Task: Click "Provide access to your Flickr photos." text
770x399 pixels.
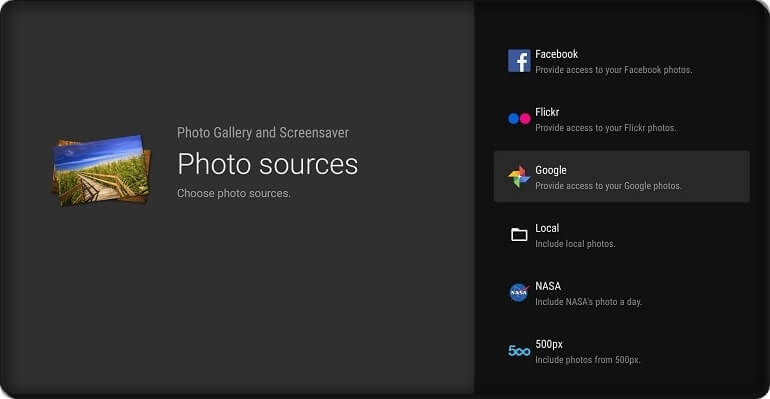Action: 605,128
